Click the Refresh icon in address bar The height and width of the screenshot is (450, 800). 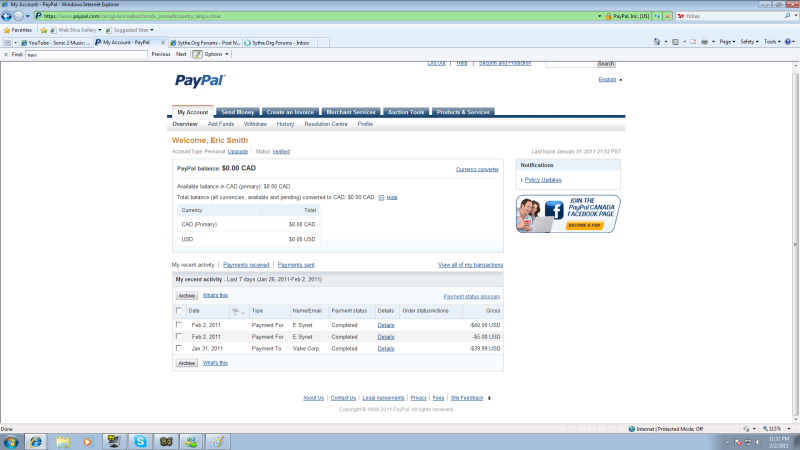[x=657, y=16]
